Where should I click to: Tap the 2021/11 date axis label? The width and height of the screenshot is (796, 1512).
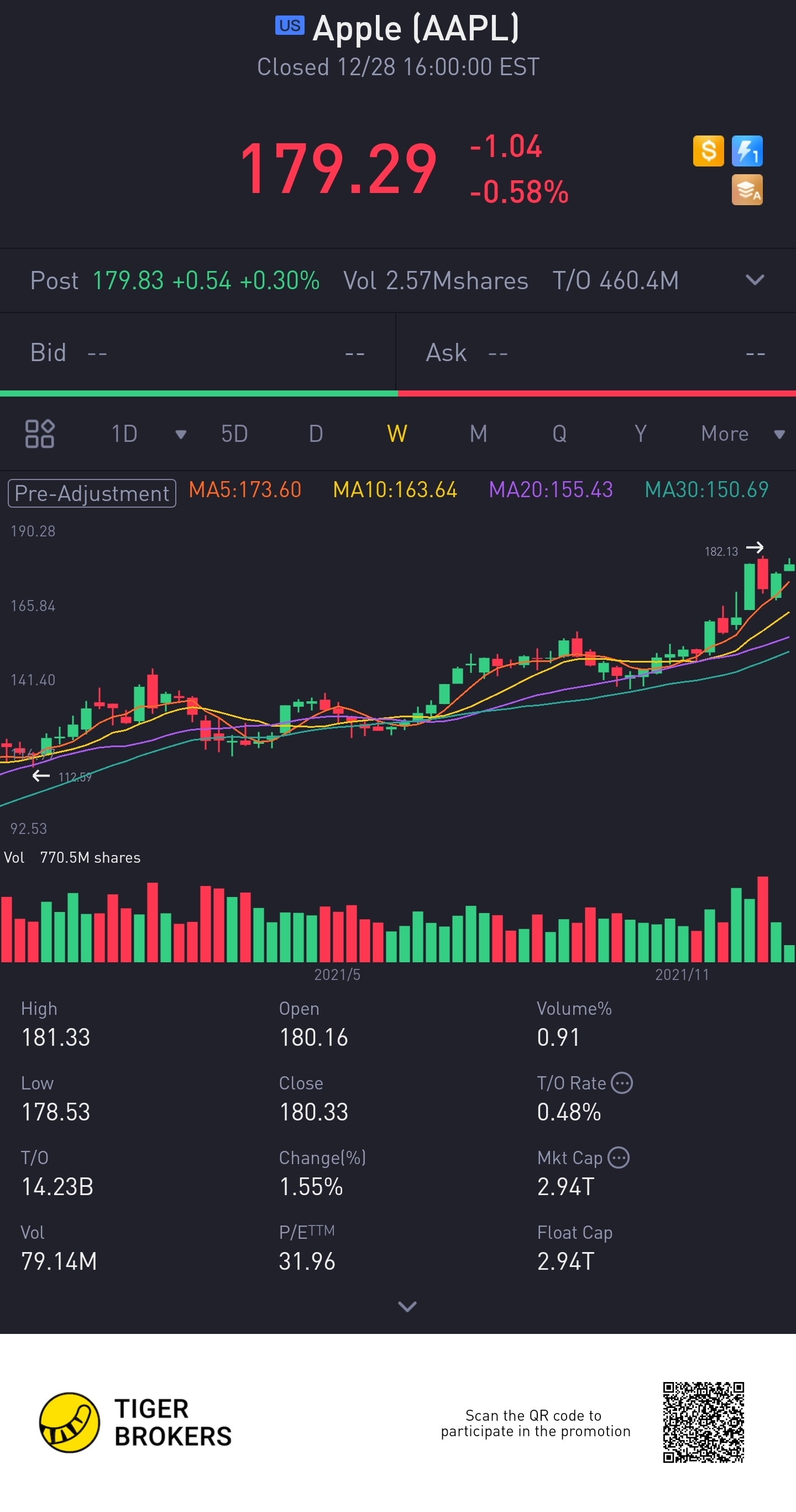(682, 975)
